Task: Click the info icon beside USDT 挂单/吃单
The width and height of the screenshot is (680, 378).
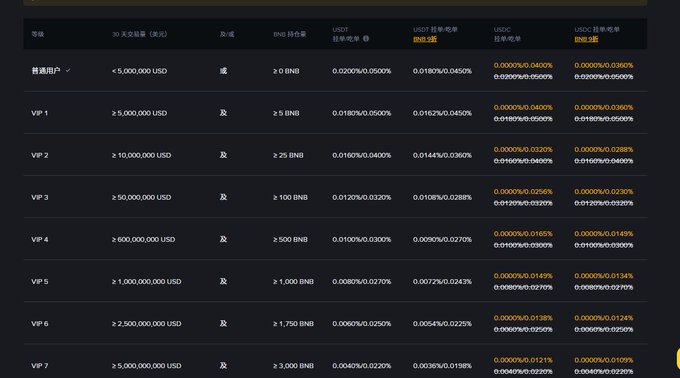Action: point(366,39)
